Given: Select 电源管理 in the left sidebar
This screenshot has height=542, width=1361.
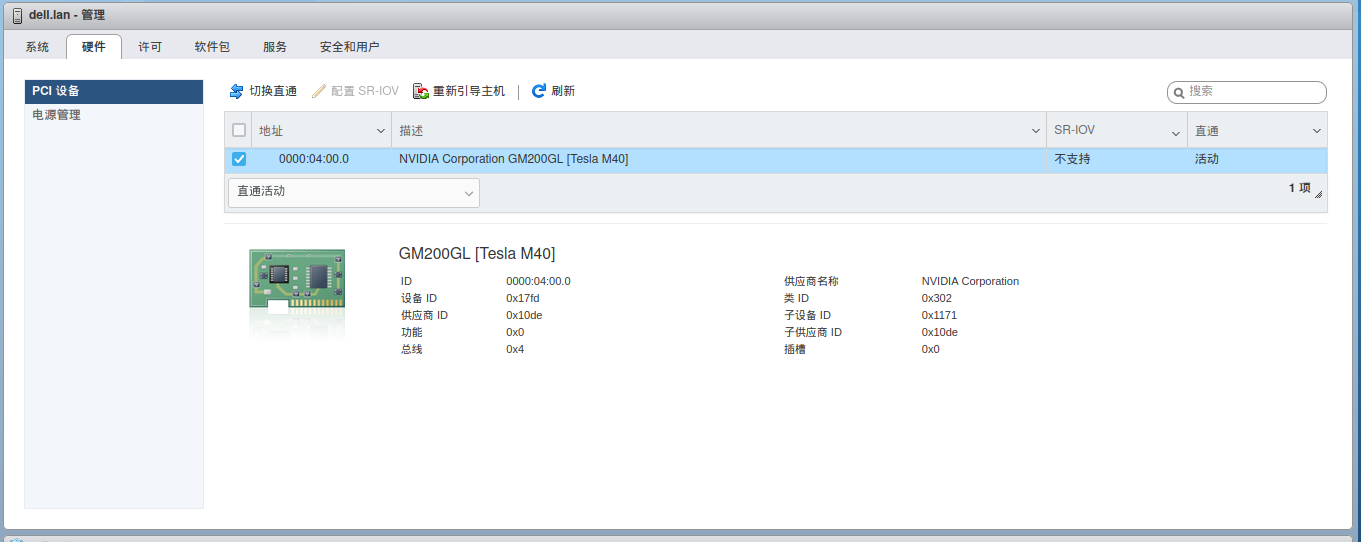Looking at the screenshot, I should tap(57, 115).
